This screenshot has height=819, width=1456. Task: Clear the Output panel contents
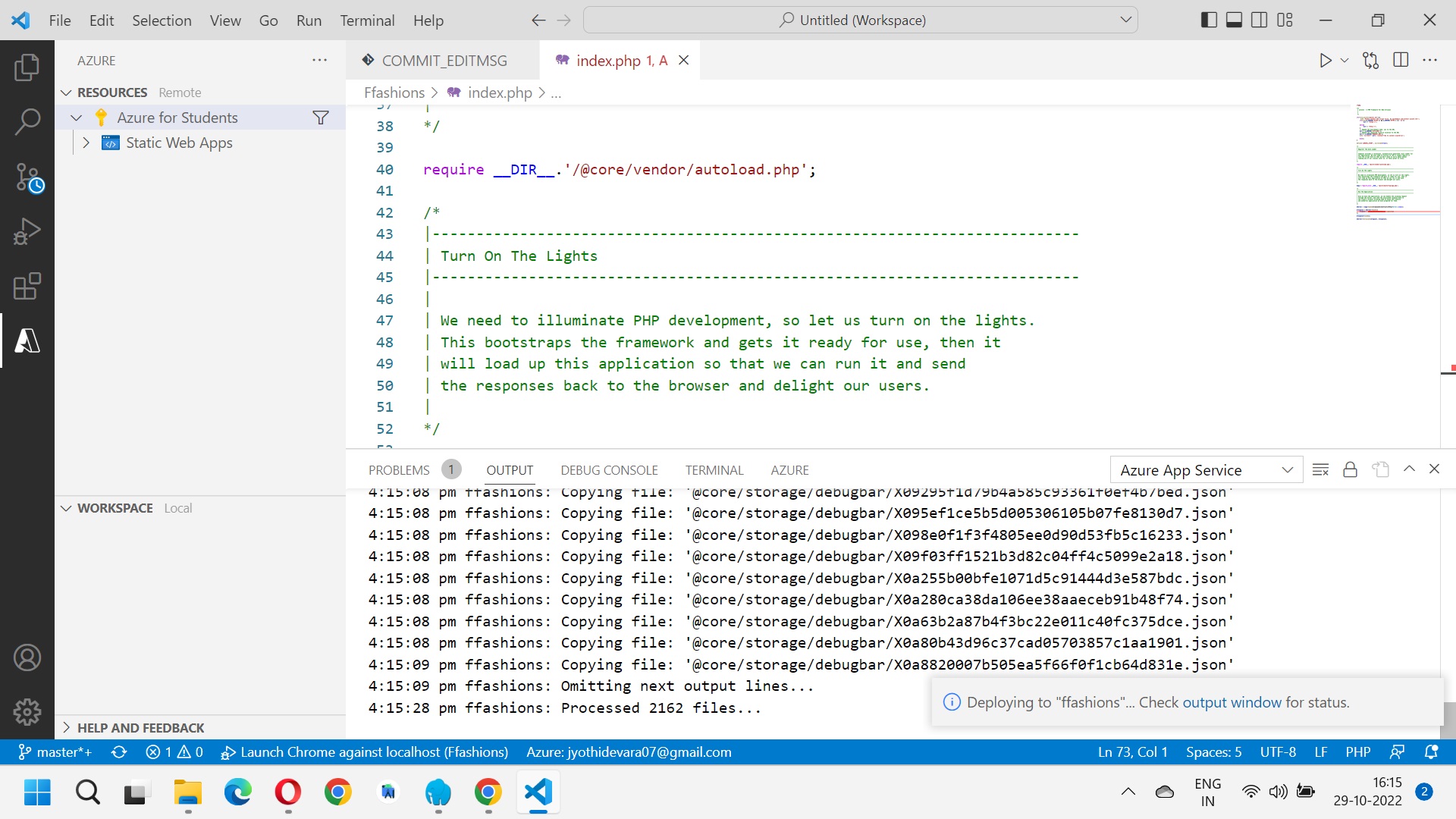click(x=1320, y=469)
